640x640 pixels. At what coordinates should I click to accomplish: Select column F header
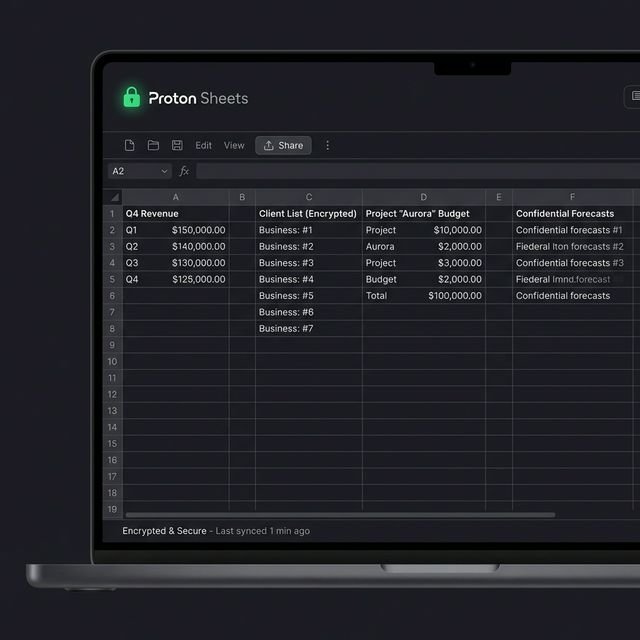coord(572,197)
